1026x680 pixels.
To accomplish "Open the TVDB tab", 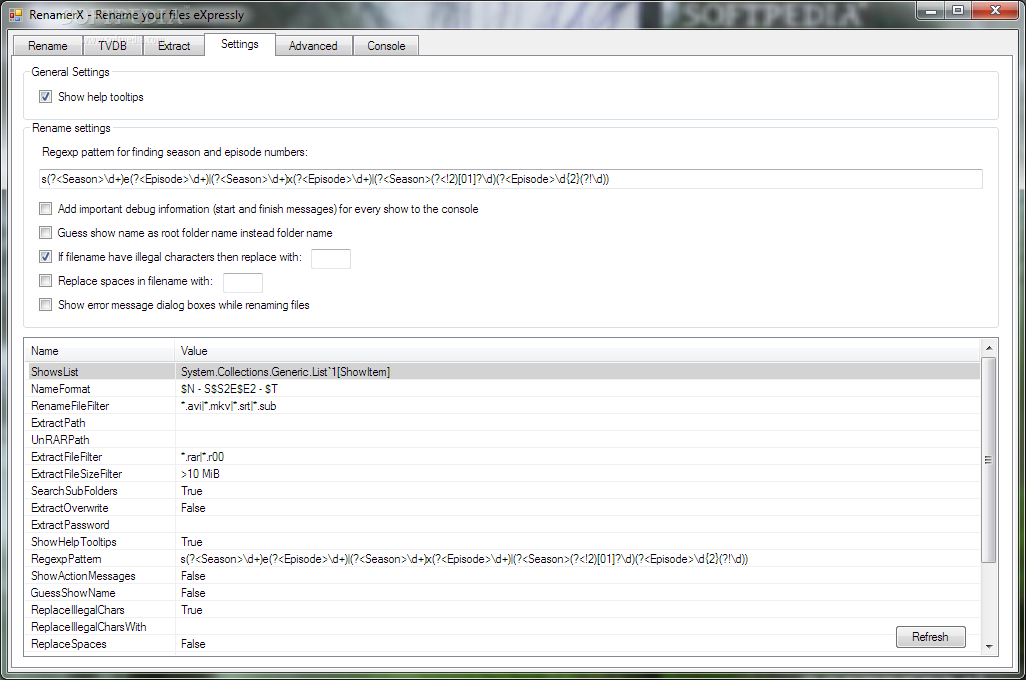I will click(112, 46).
